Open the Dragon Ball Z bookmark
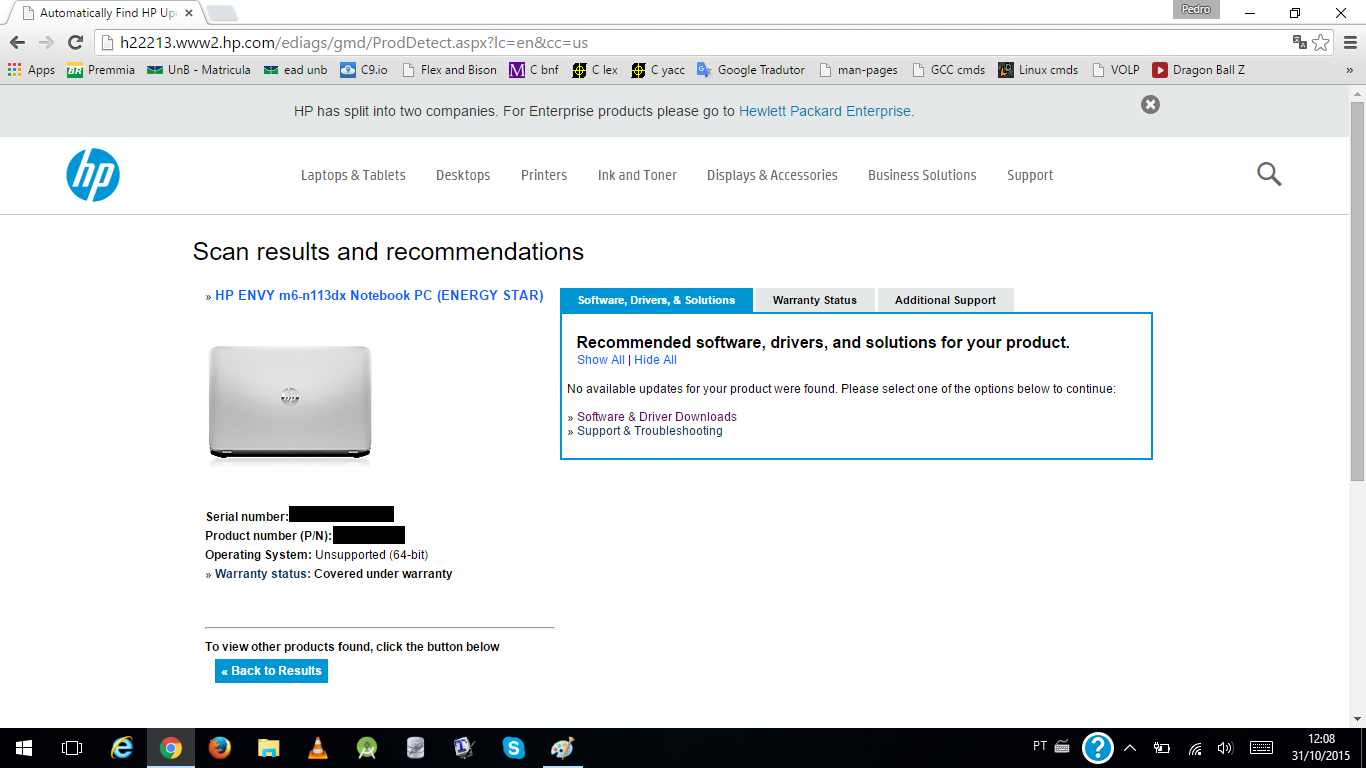1366x768 pixels. pyautogui.click(x=1198, y=70)
